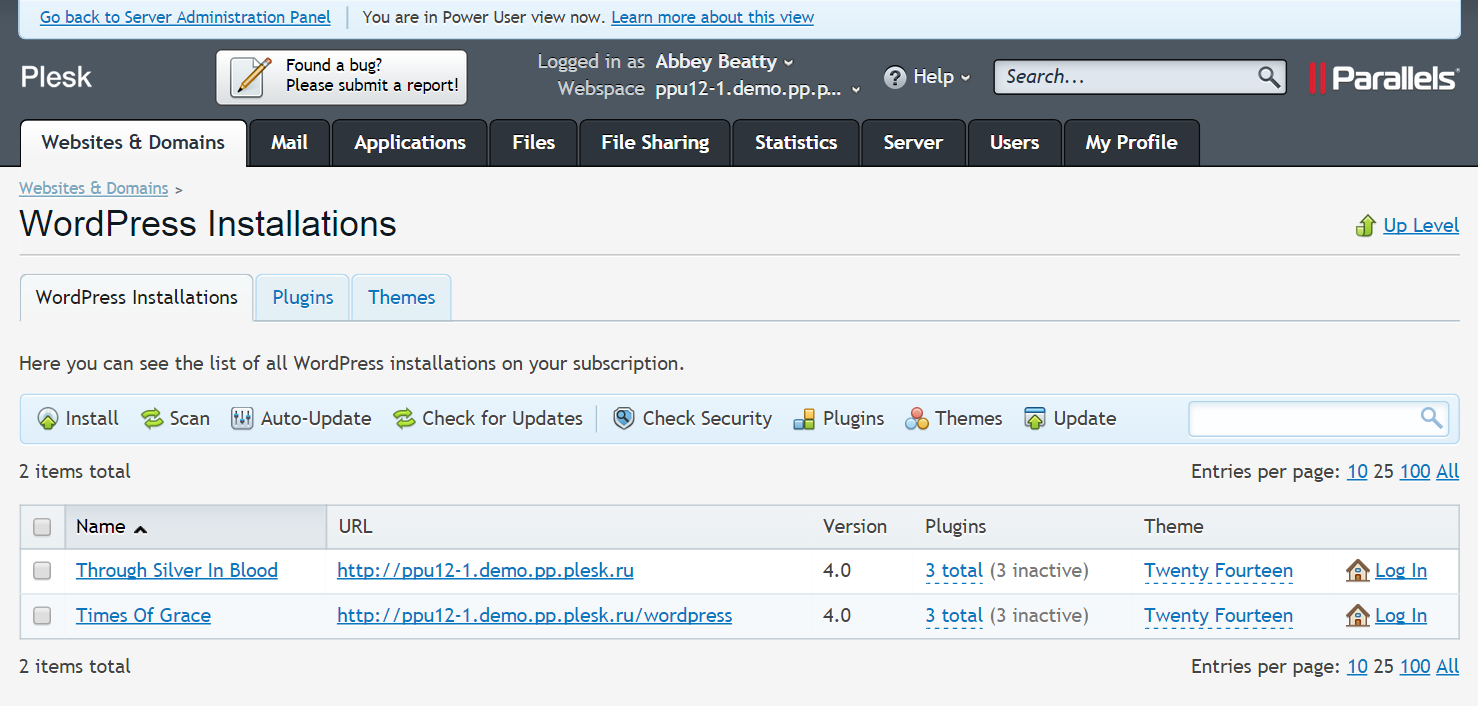This screenshot has height=706, width=1478.
Task: Click the magnifier in the top Search box
Action: coord(1269,77)
